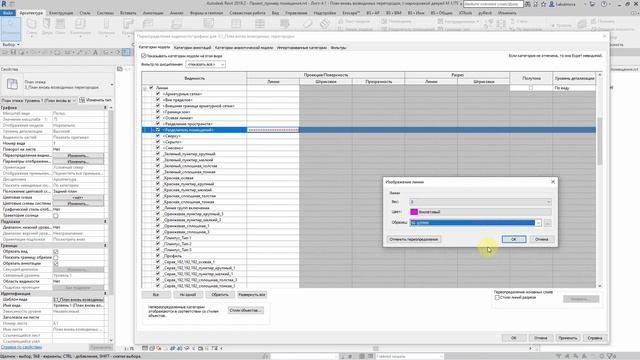Click 'Отмена' in the line graphics dialog
640x360 pixels.
tap(542, 239)
